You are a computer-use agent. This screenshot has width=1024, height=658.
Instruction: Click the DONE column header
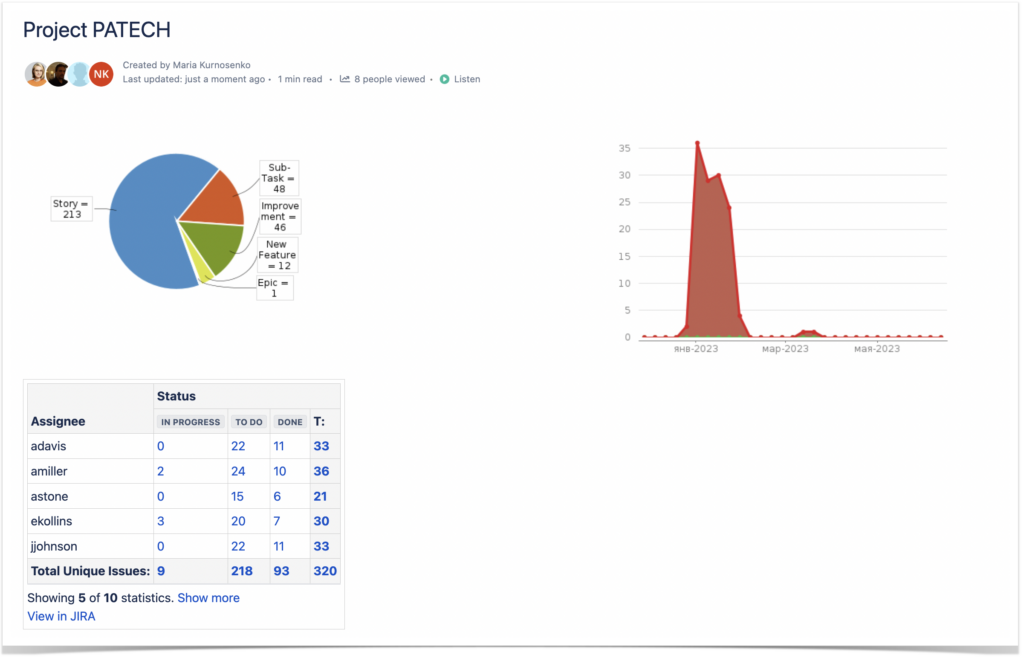click(x=289, y=421)
